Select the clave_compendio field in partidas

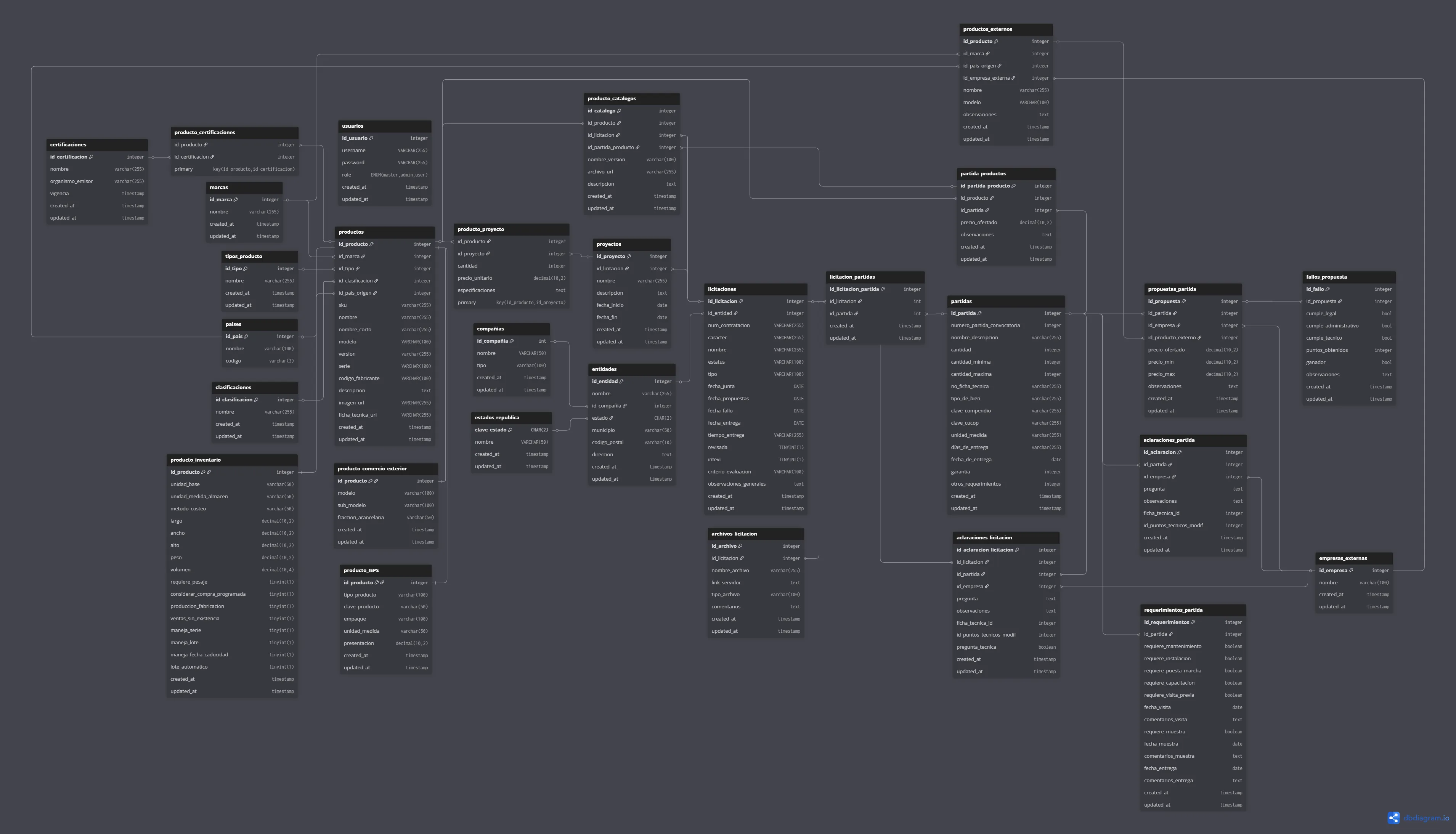pos(1007,411)
